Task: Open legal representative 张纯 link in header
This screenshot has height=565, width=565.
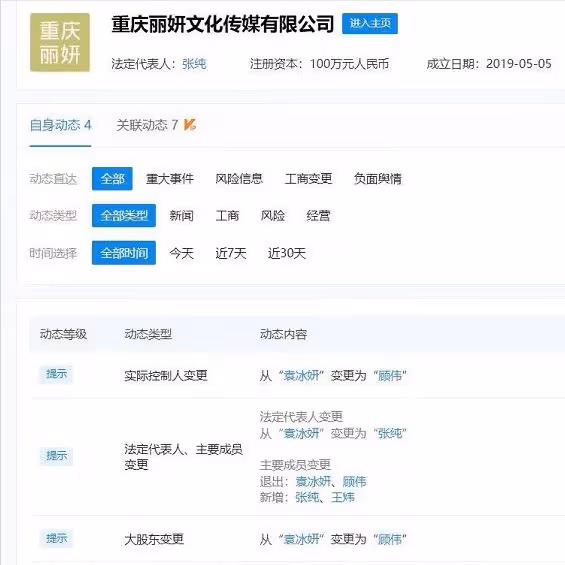Action: 194,64
